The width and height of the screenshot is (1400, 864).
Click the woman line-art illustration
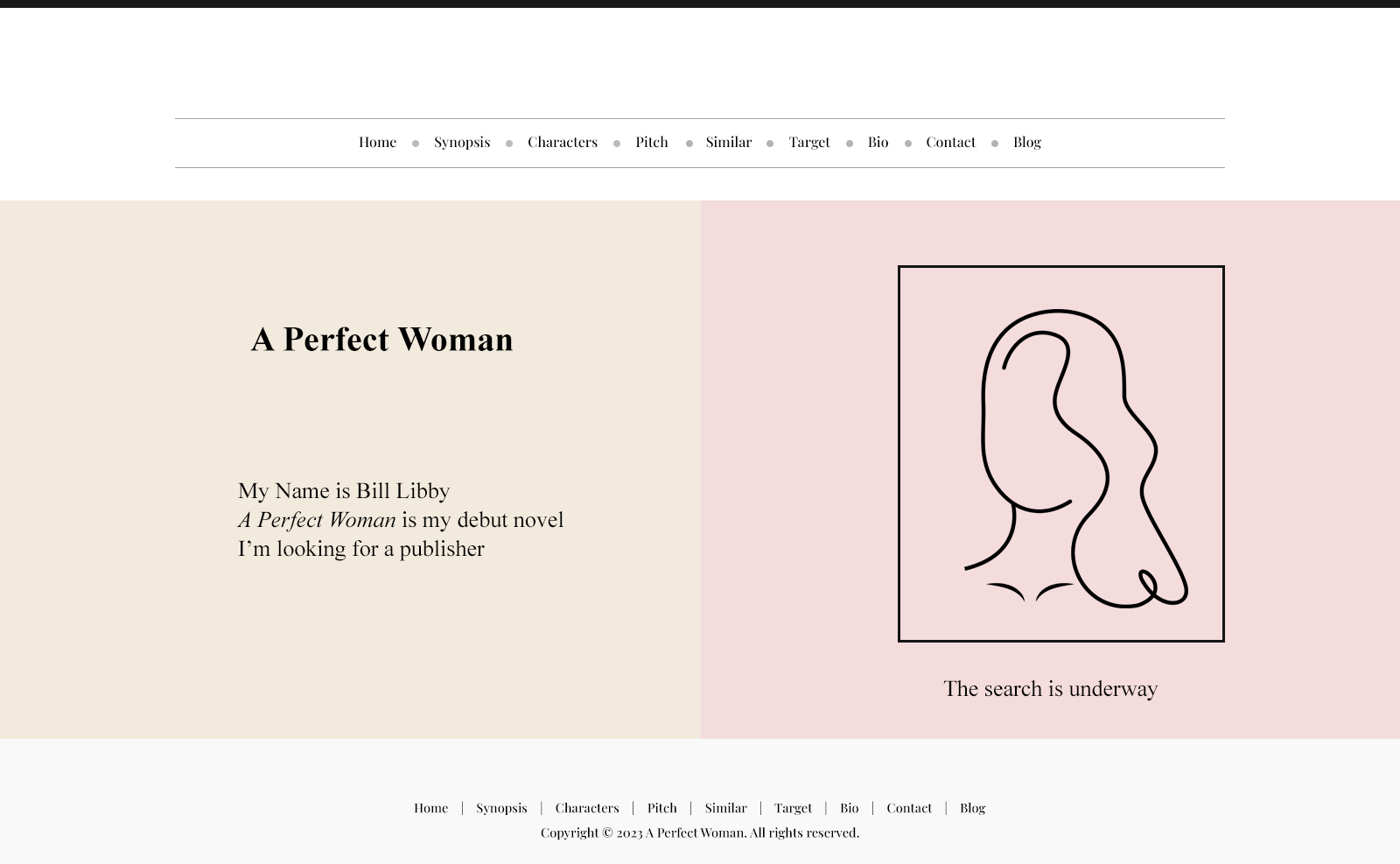coord(1060,453)
